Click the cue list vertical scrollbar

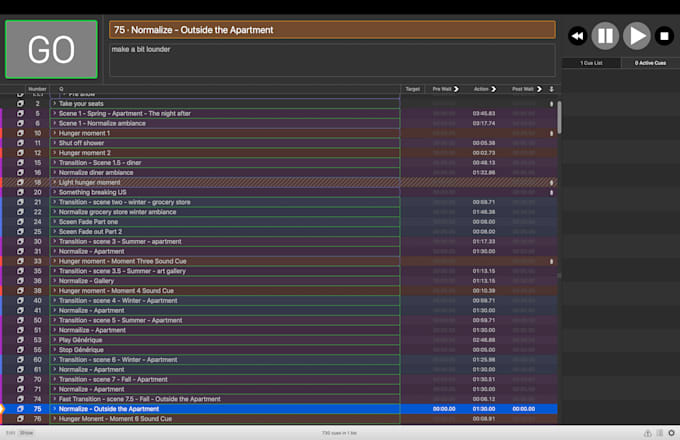[x=559, y=117]
